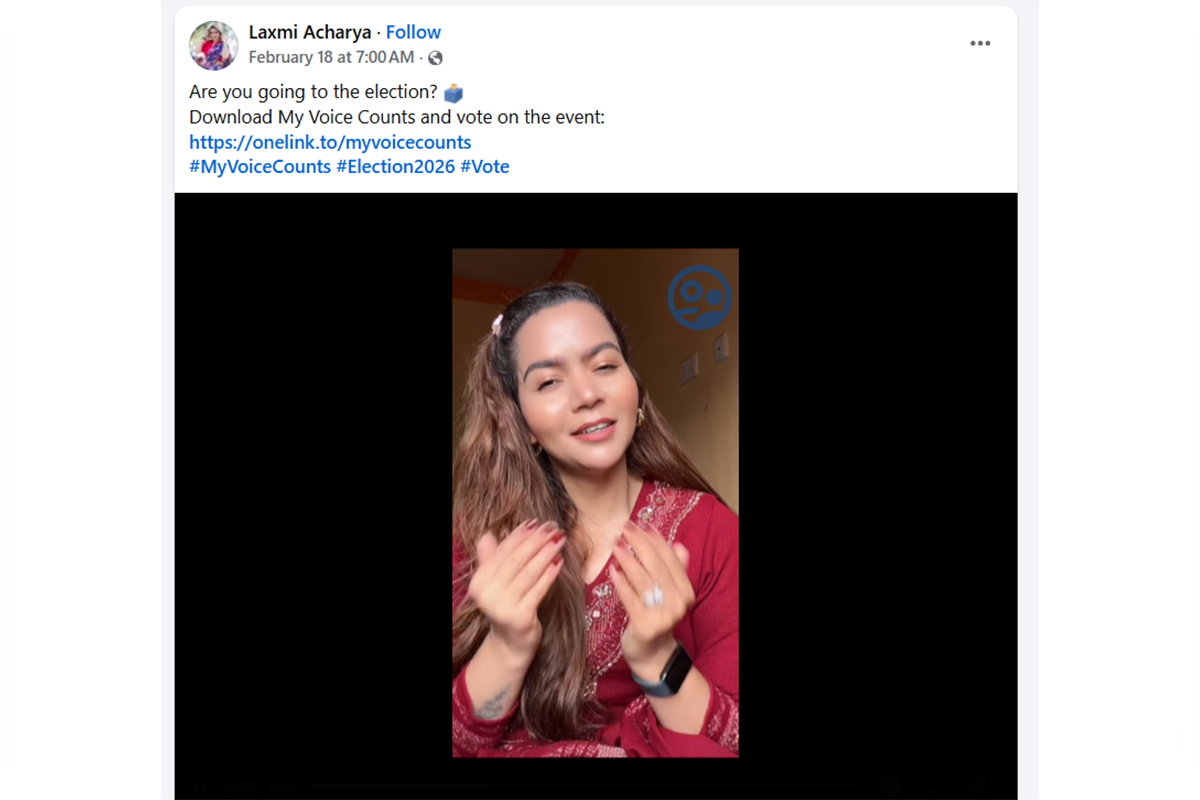This screenshot has height=800, width=1200.
Task: Open video settings gear icon
Action: 887,786
